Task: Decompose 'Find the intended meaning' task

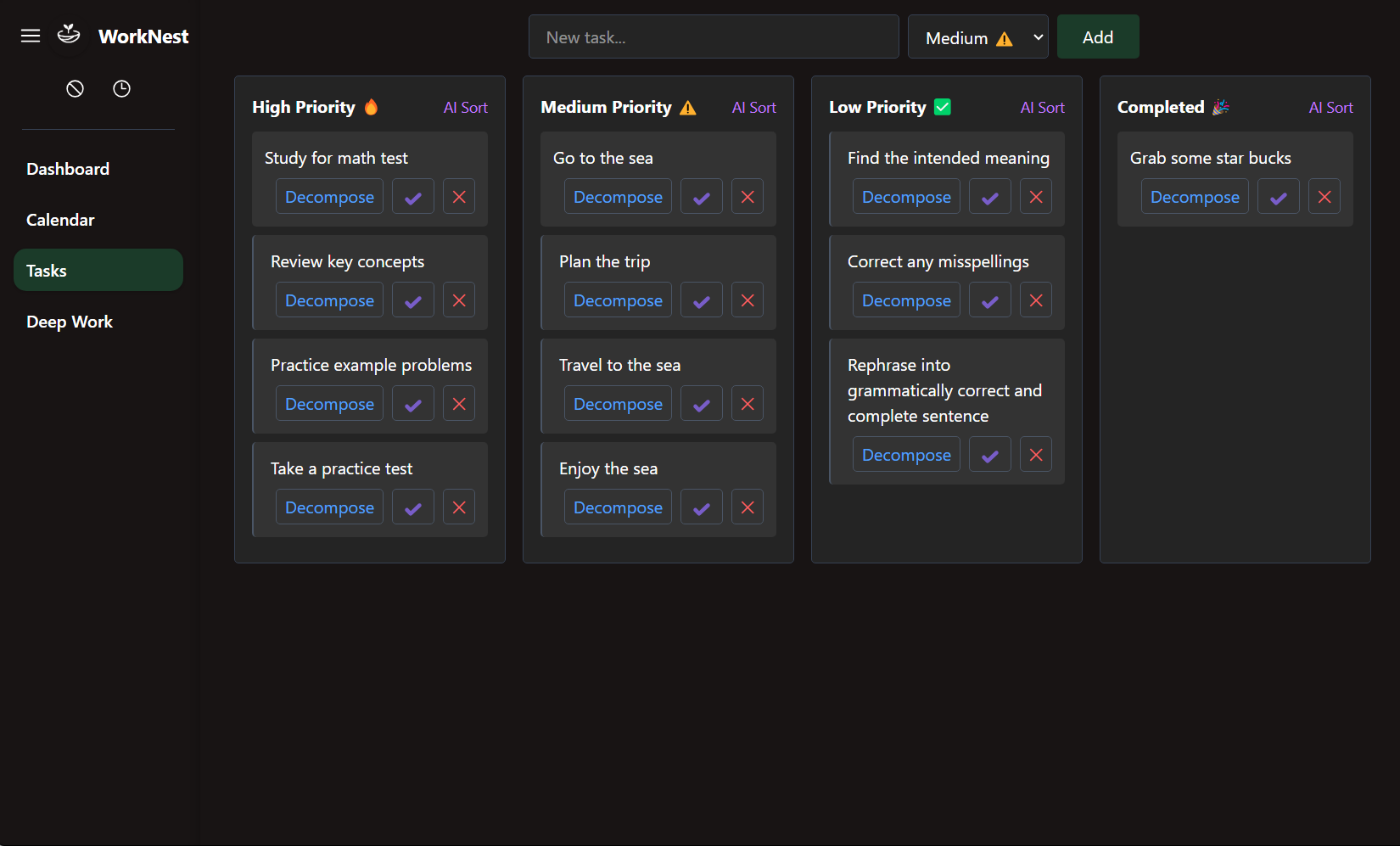Action: [906, 197]
